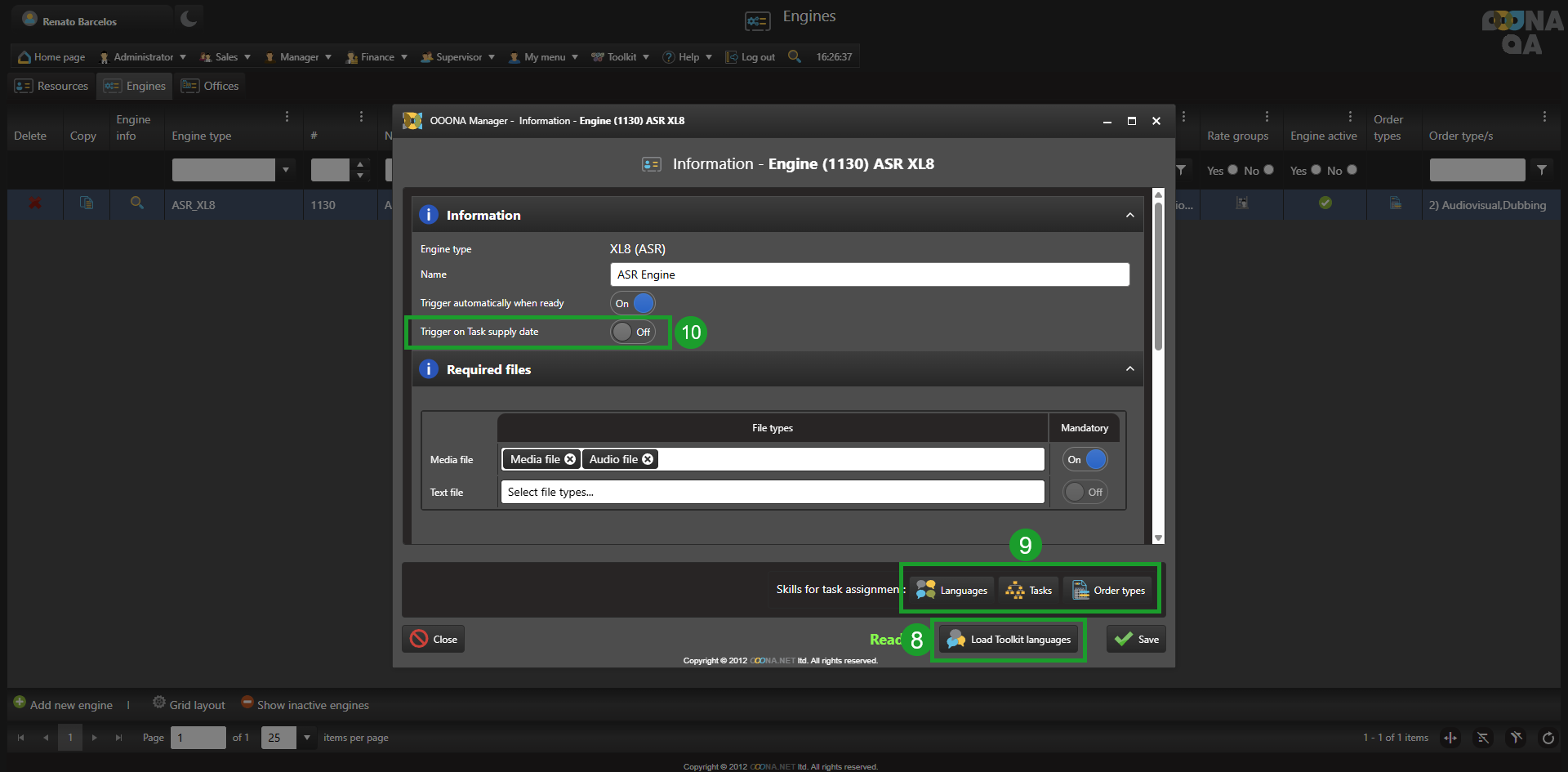The image size is (1568, 772).
Task: Click the Name input field
Action: pos(869,274)
